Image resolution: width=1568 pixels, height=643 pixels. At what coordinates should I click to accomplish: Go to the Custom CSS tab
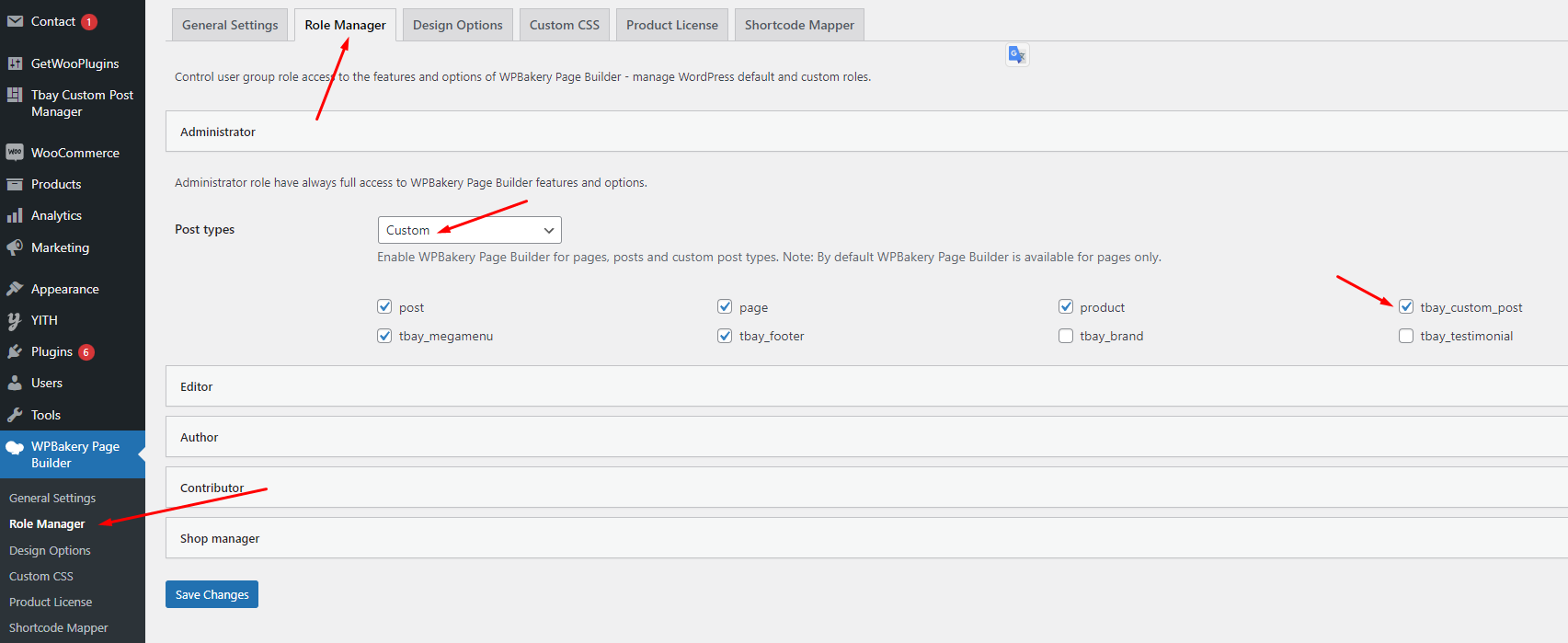[x=565, y=25]
